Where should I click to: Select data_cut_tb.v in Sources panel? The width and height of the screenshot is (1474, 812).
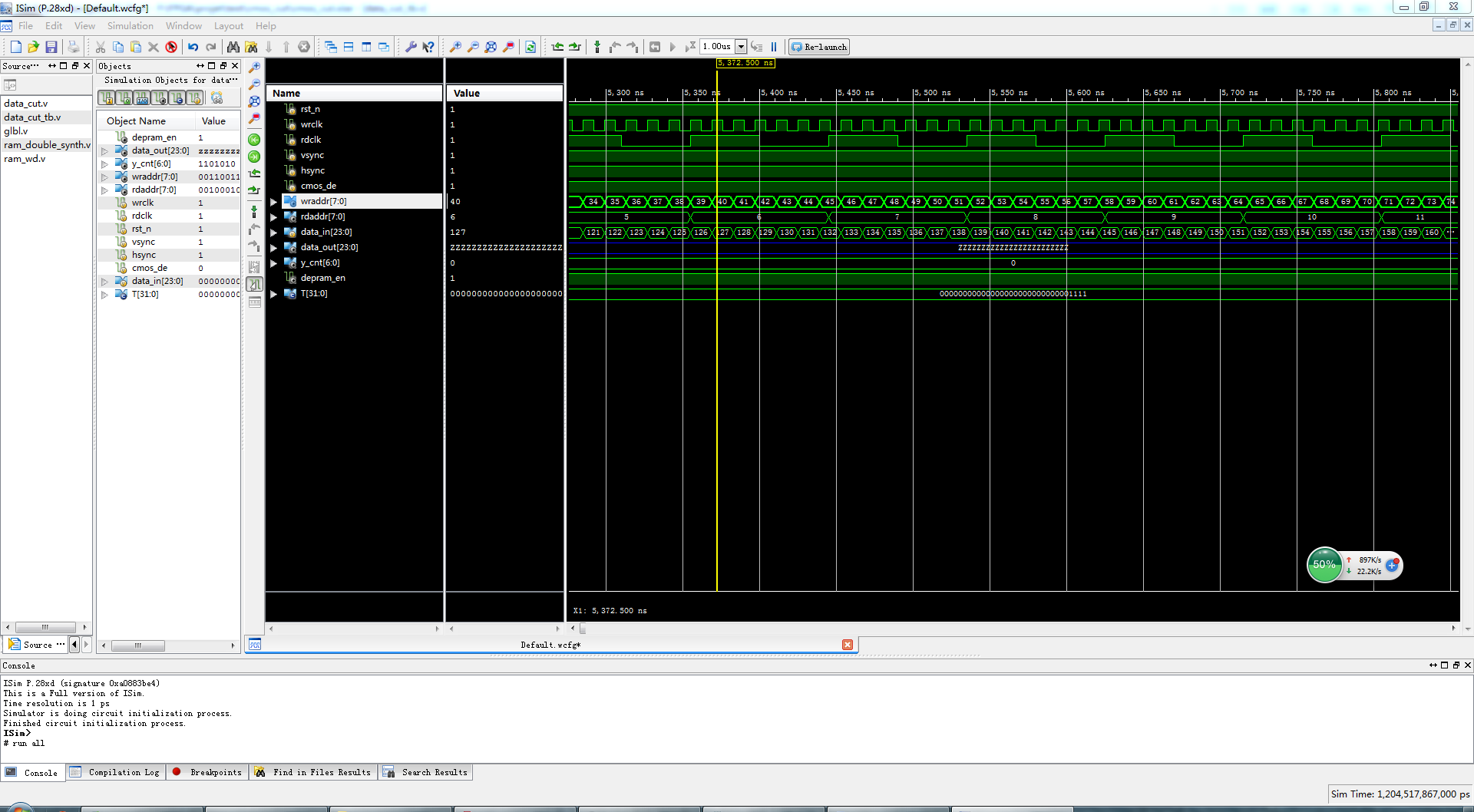[x=32, y=117]
